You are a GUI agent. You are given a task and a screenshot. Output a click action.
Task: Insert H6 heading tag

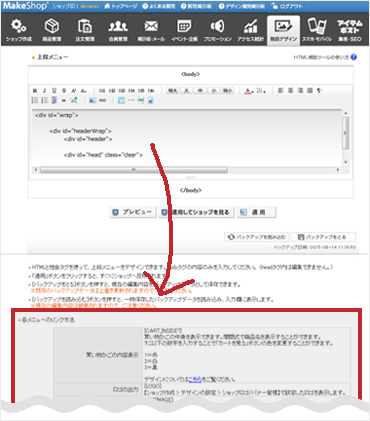(x=151, y=91)
